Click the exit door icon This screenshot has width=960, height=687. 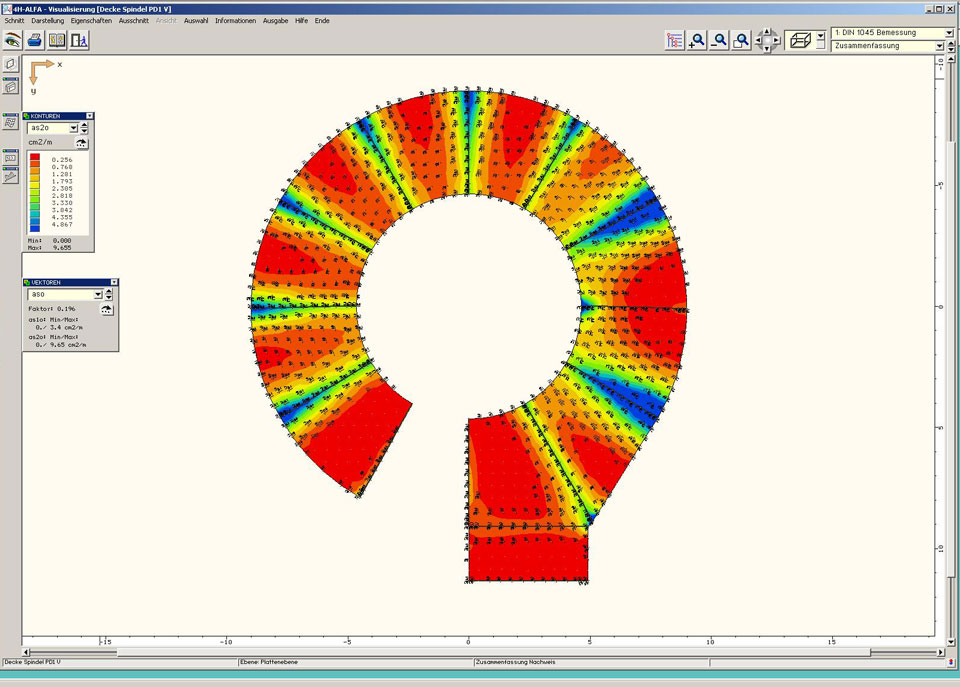pyautogui.click(x=79, y=40)
